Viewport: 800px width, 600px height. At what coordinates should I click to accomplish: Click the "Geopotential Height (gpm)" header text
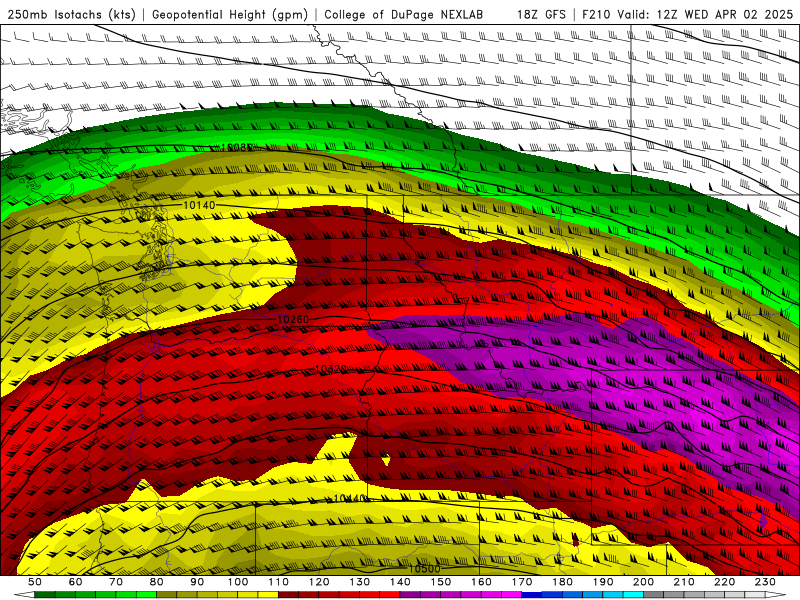[230, 15]
